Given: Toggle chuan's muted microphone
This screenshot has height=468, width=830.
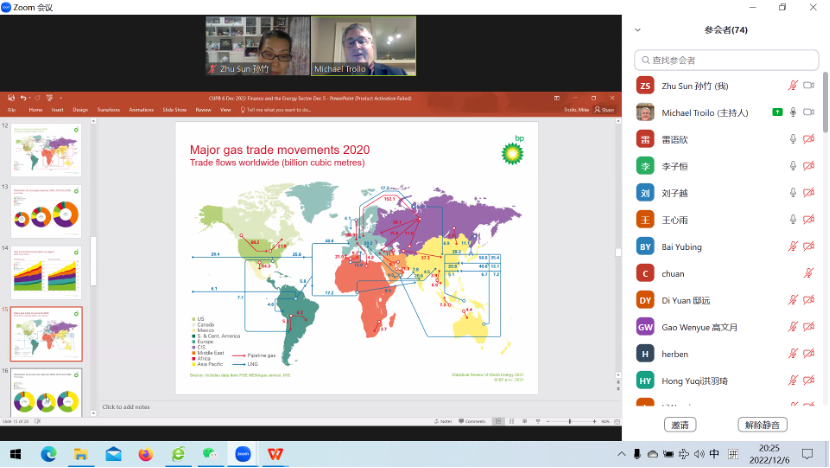Looking at the screenshot, I should coord(809,273).
